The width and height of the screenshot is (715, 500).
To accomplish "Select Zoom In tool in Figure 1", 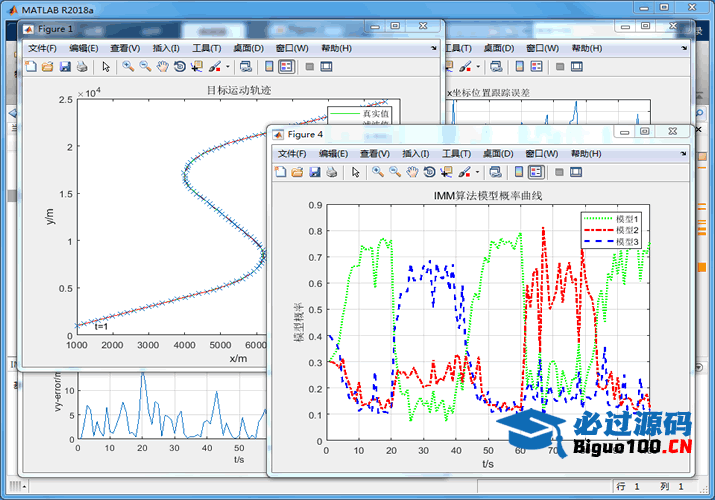I will pyautogui.click(x=128, y=67).
